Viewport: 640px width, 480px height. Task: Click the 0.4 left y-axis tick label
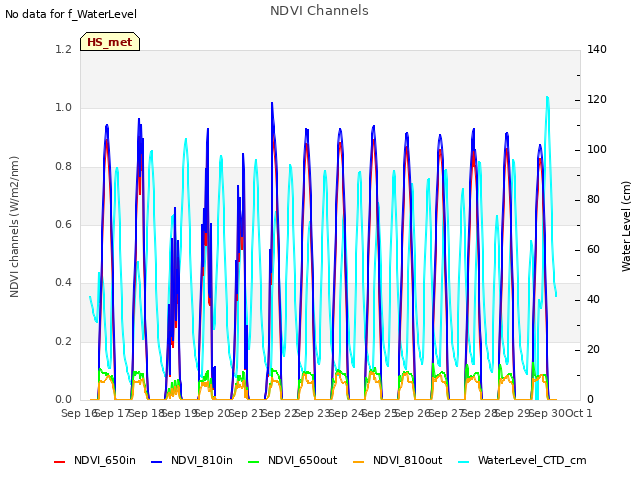tap(63, 282)
